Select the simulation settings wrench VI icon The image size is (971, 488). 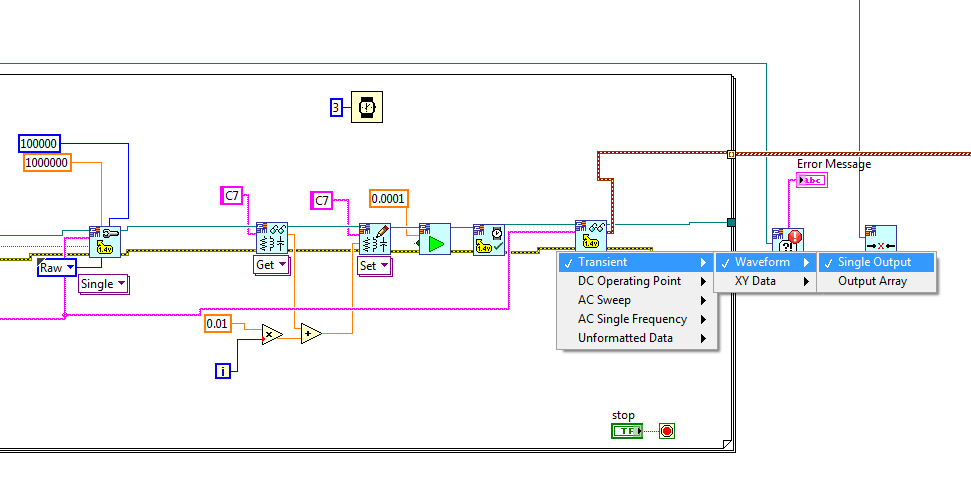click(x=105, y=242)
